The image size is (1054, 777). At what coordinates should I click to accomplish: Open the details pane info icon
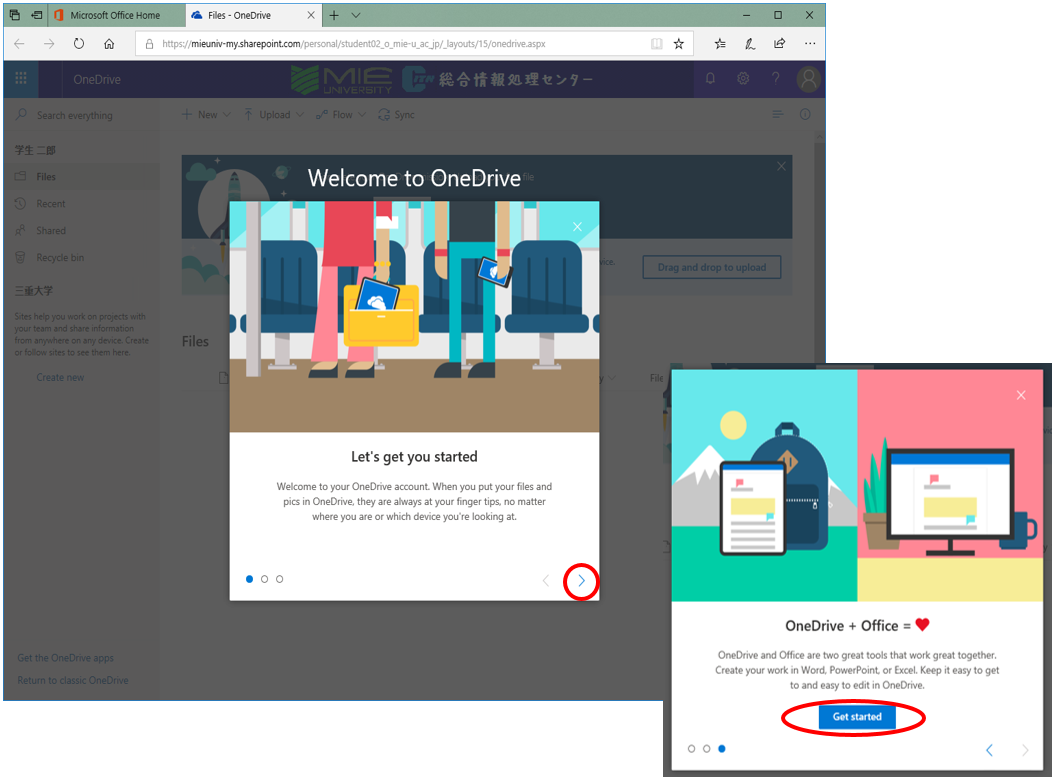[x=805, y=114]
